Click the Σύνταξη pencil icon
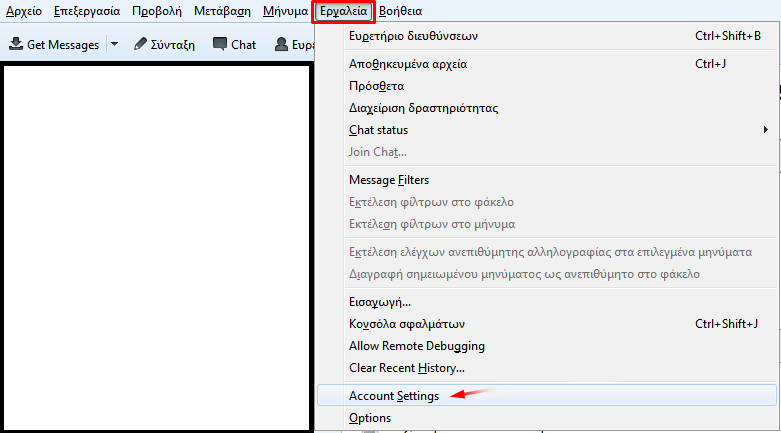781x433 pixels. click(x=140, y=44)
